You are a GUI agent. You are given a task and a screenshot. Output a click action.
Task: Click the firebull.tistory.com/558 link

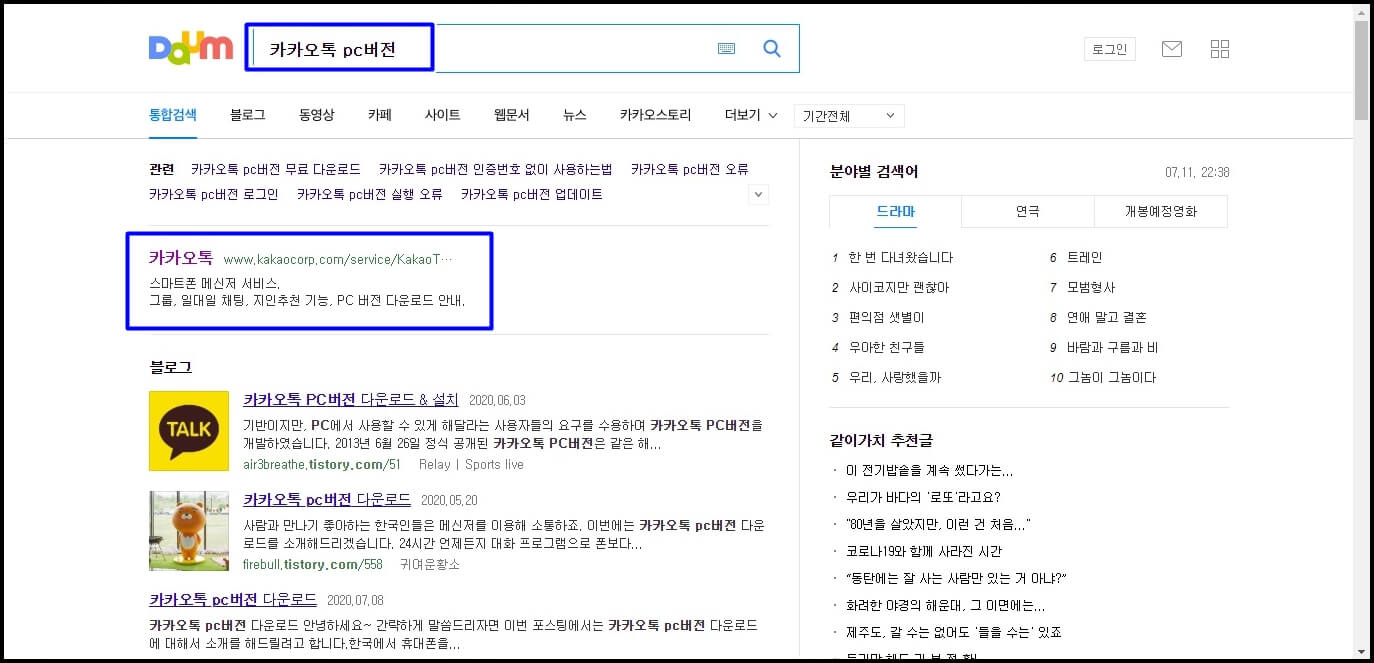pos(313,564)
